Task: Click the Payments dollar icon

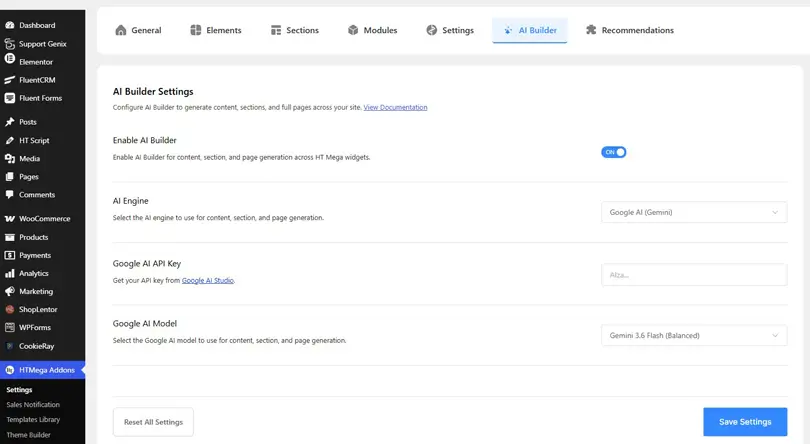Action: click(x=9, y=255)
